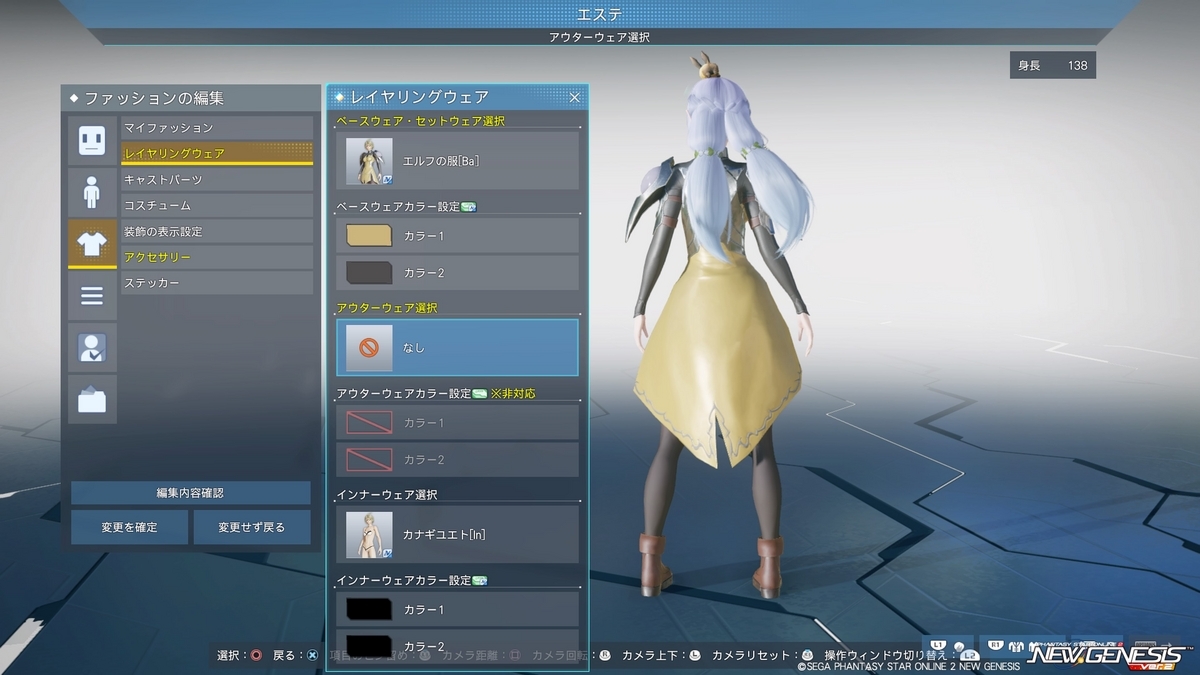The image size is (1200, 675).
Task: Click the 戻る cross button hint icon
Action: pyautogui.click(x=312, y=655)
